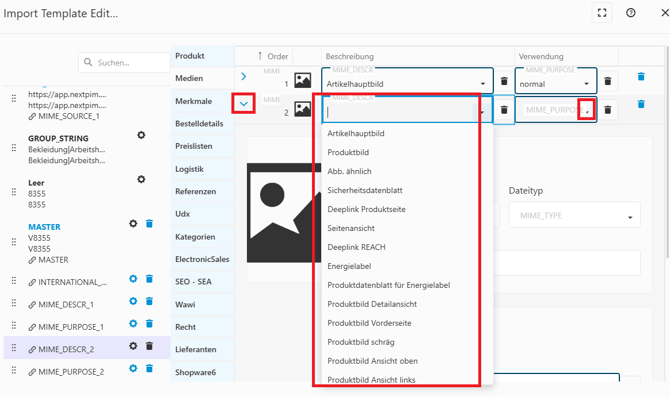This screenshot has width=670, height=397.
Task: Switch to Recht tab
Action: pyautogui.click(x=202, y=327)
